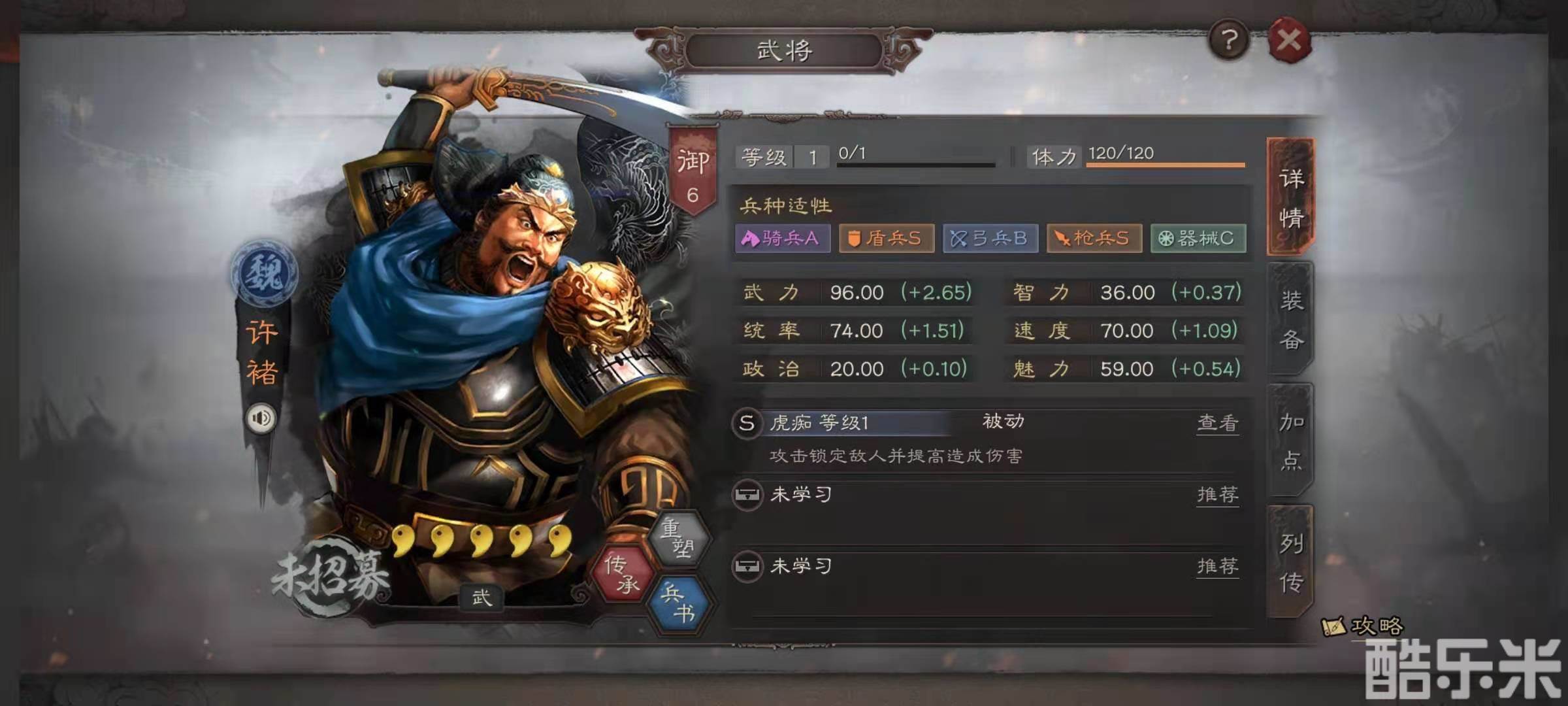Switch to the 加点 tab
Viewport: 1568px width, 706px height.
[x=1291, y=441]
